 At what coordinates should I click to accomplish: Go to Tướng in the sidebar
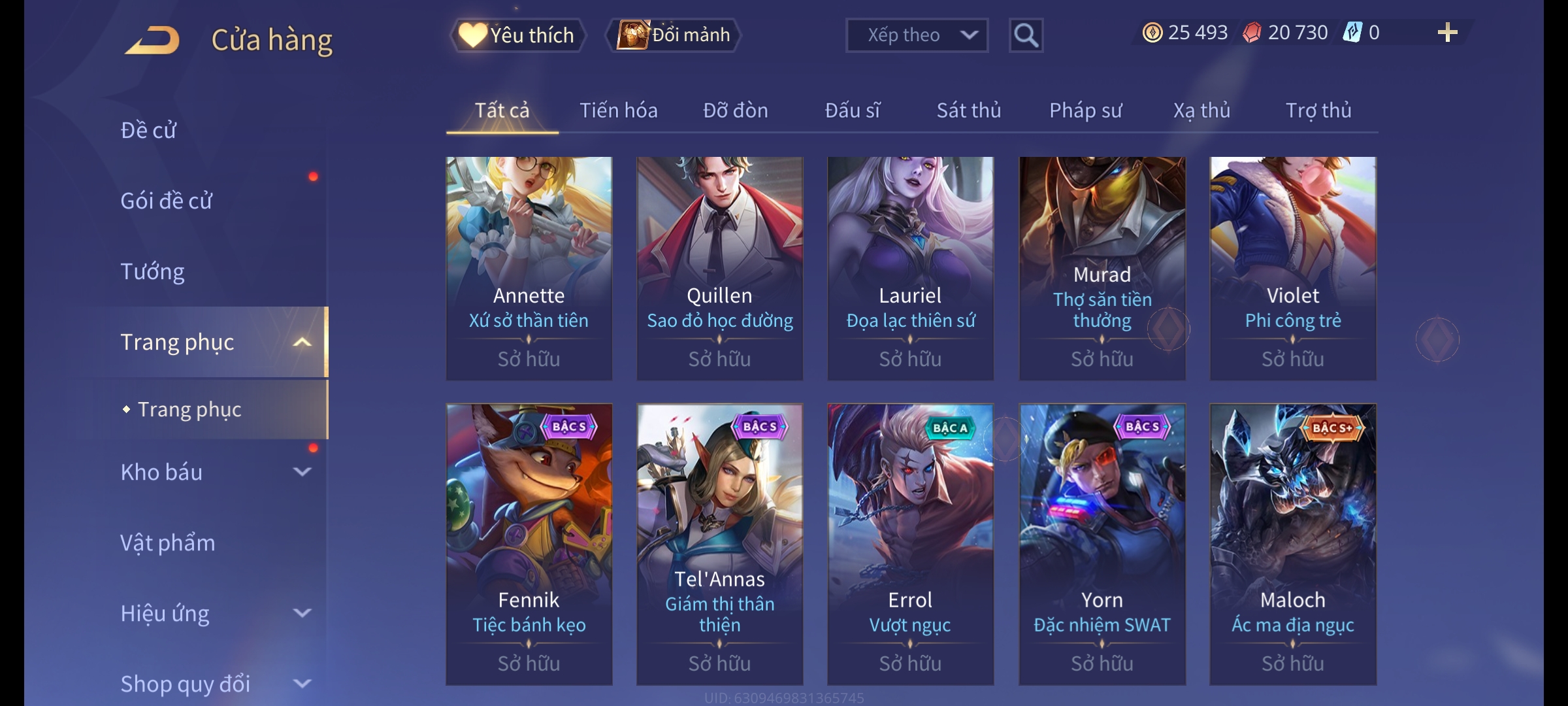tap(152, 271)
